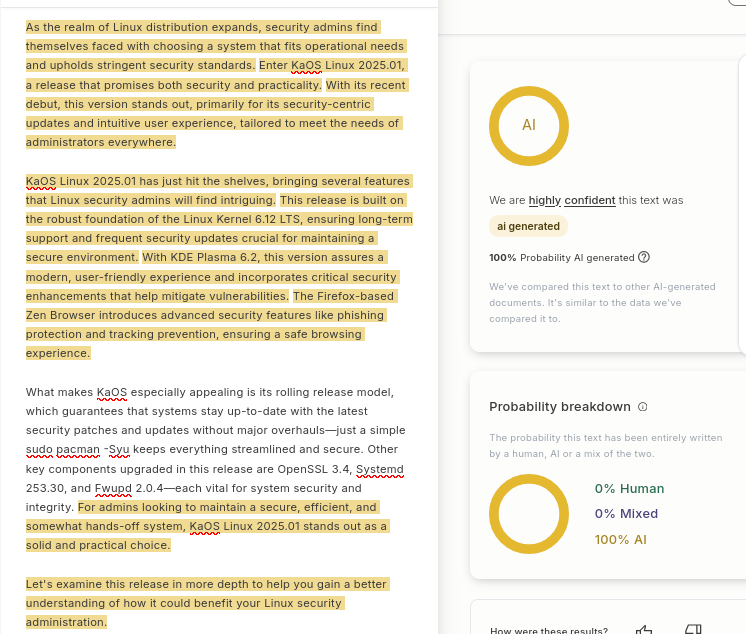Select the '0% Human' legend label
The width and height of the screenshot is (746, 634).
(x=626, y=489)
